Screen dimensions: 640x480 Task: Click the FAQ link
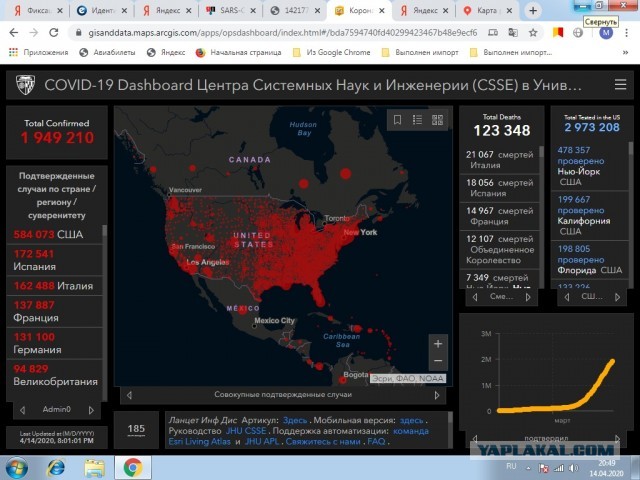click(376, 441)
